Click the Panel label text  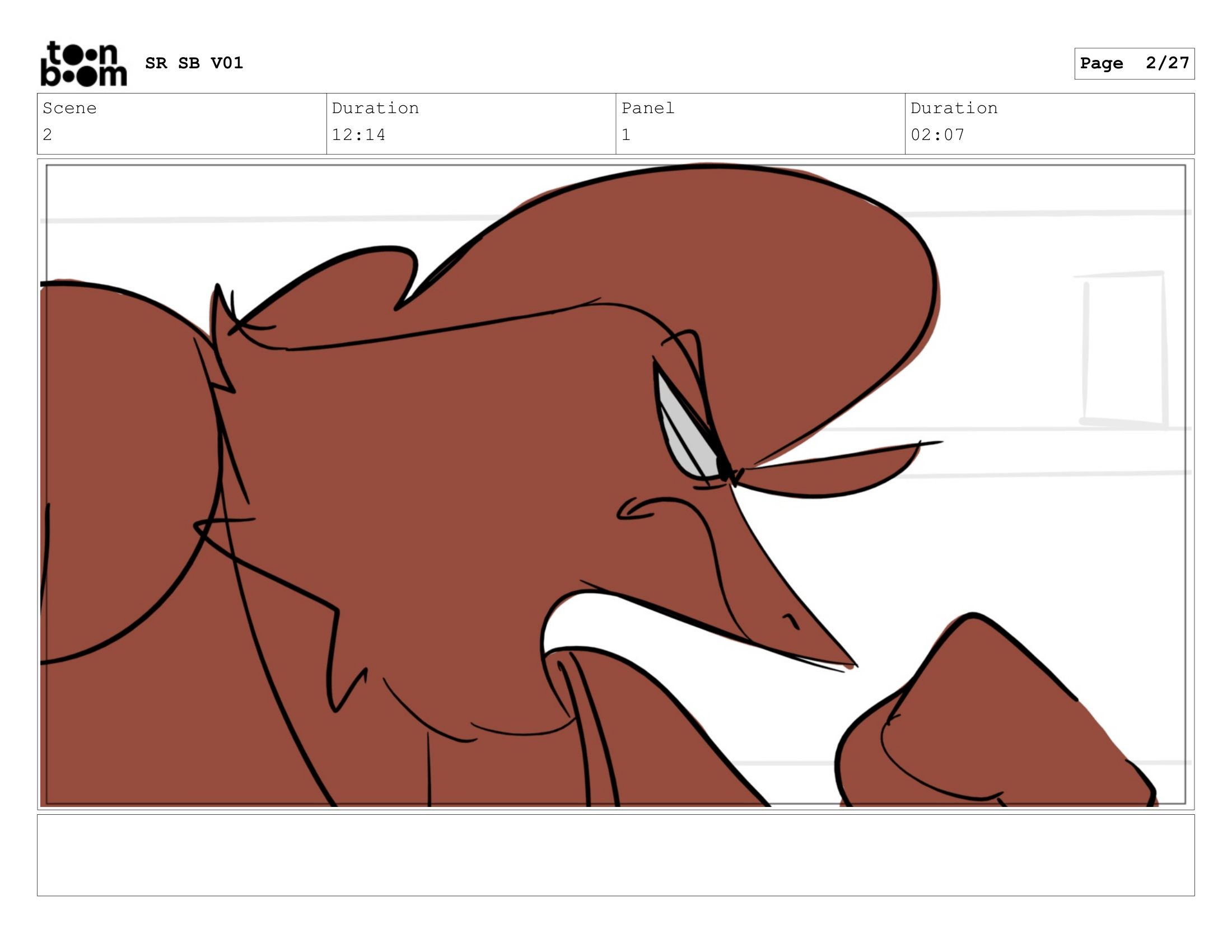[x=647, y=108]
